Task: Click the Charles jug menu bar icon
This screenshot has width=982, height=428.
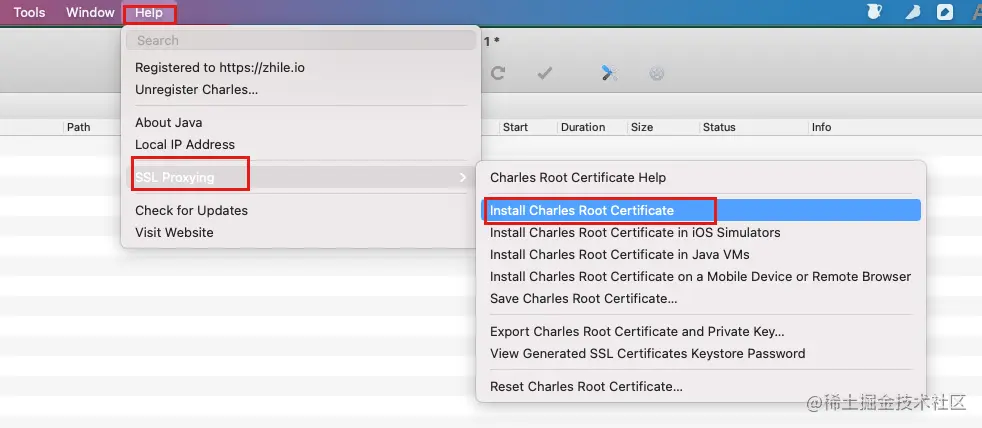Action: [874, 12]
